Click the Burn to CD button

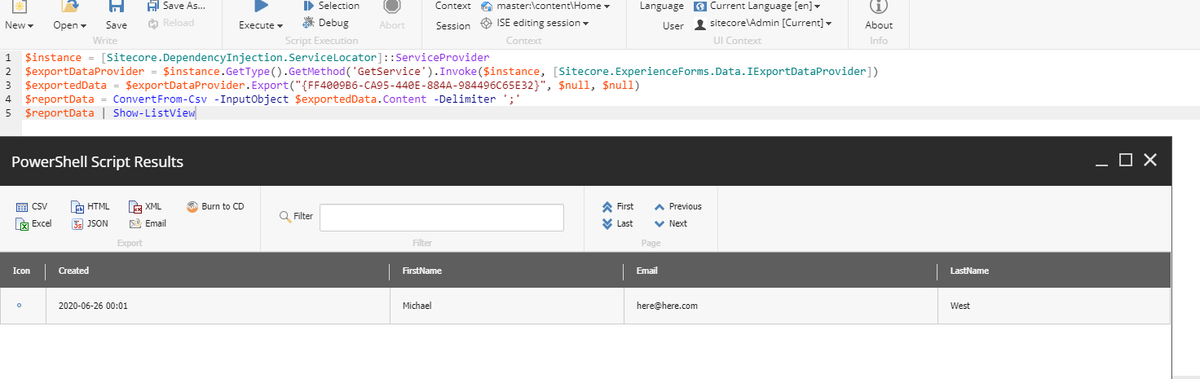[x=215, y=206]
